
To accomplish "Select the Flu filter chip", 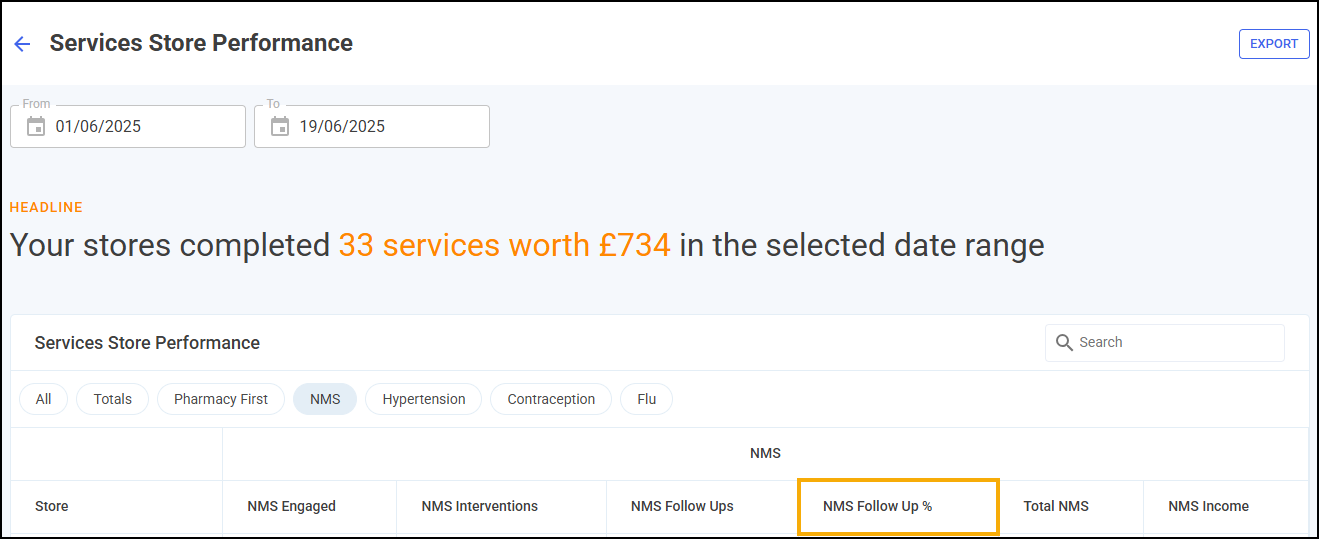I will 647,399.
